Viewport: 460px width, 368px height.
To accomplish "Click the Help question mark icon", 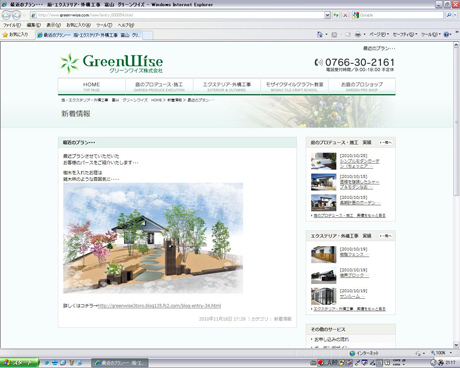I will [x=447, y=34].
